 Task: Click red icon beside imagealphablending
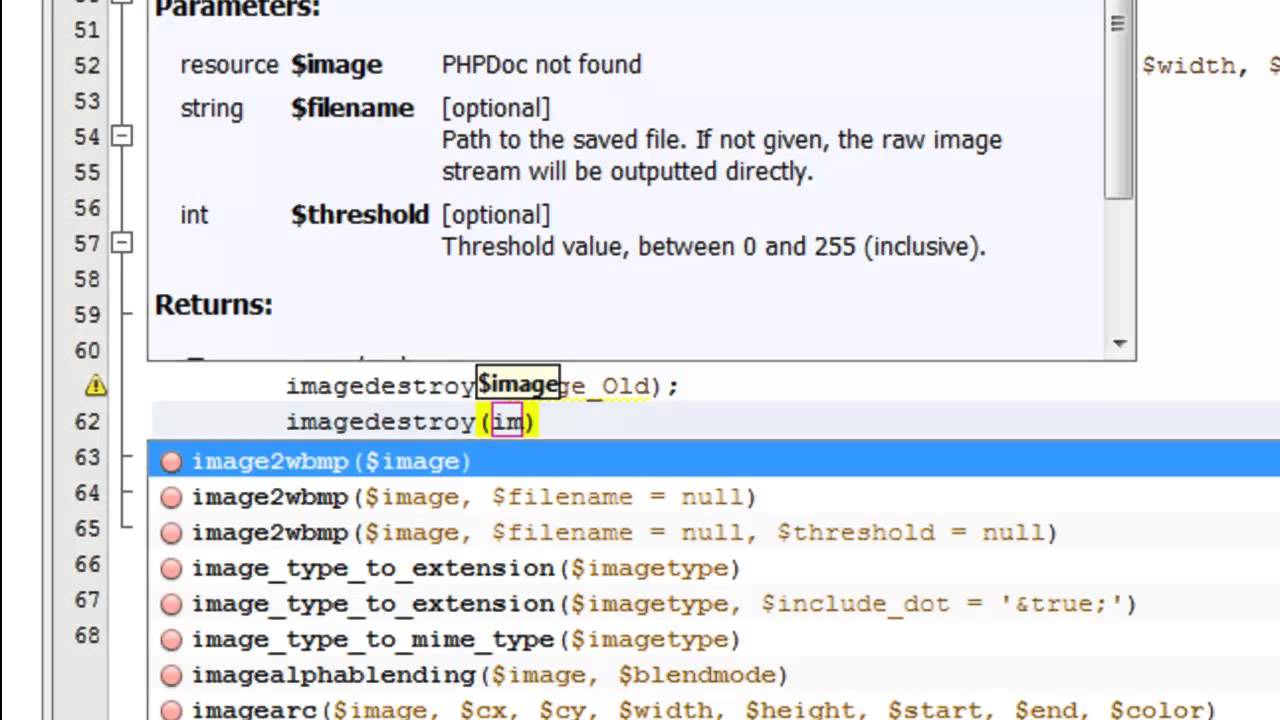pyautogui.click(x=171, y=675)
